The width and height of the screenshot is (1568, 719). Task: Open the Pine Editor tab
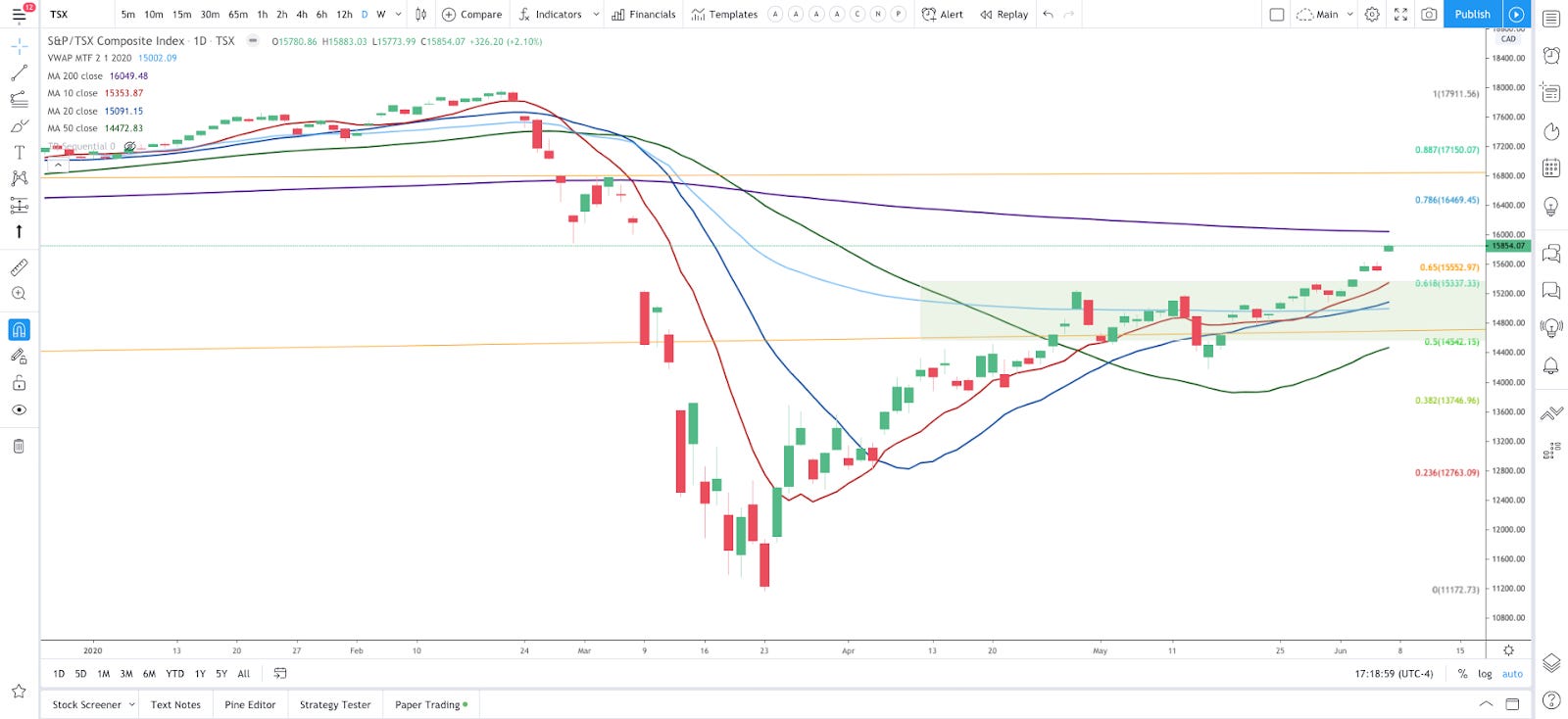(250, 704)
